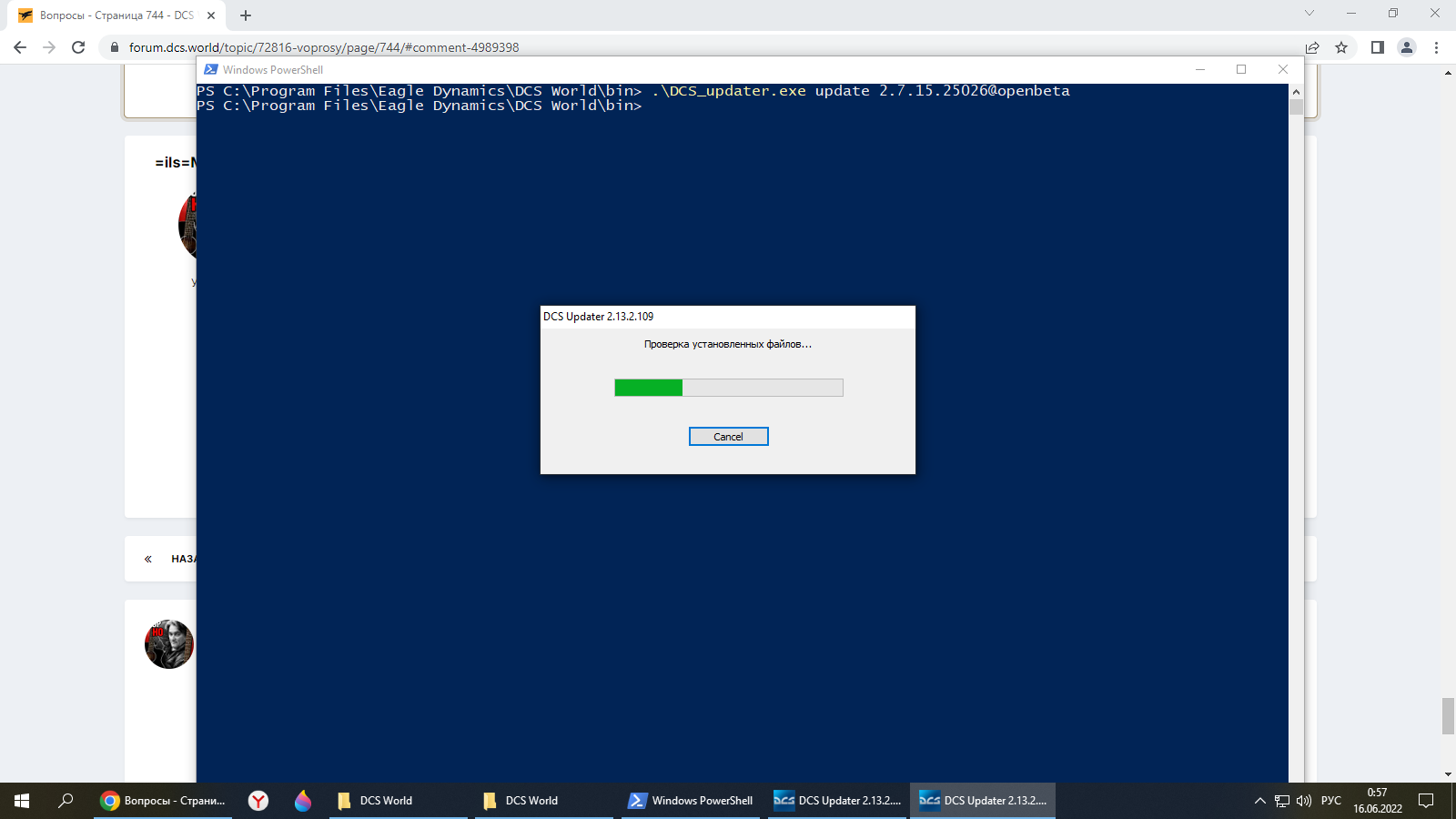The image size is (1456, 819).
Task: Click the PowerShell icon in window title
Action: coord(211,70)
